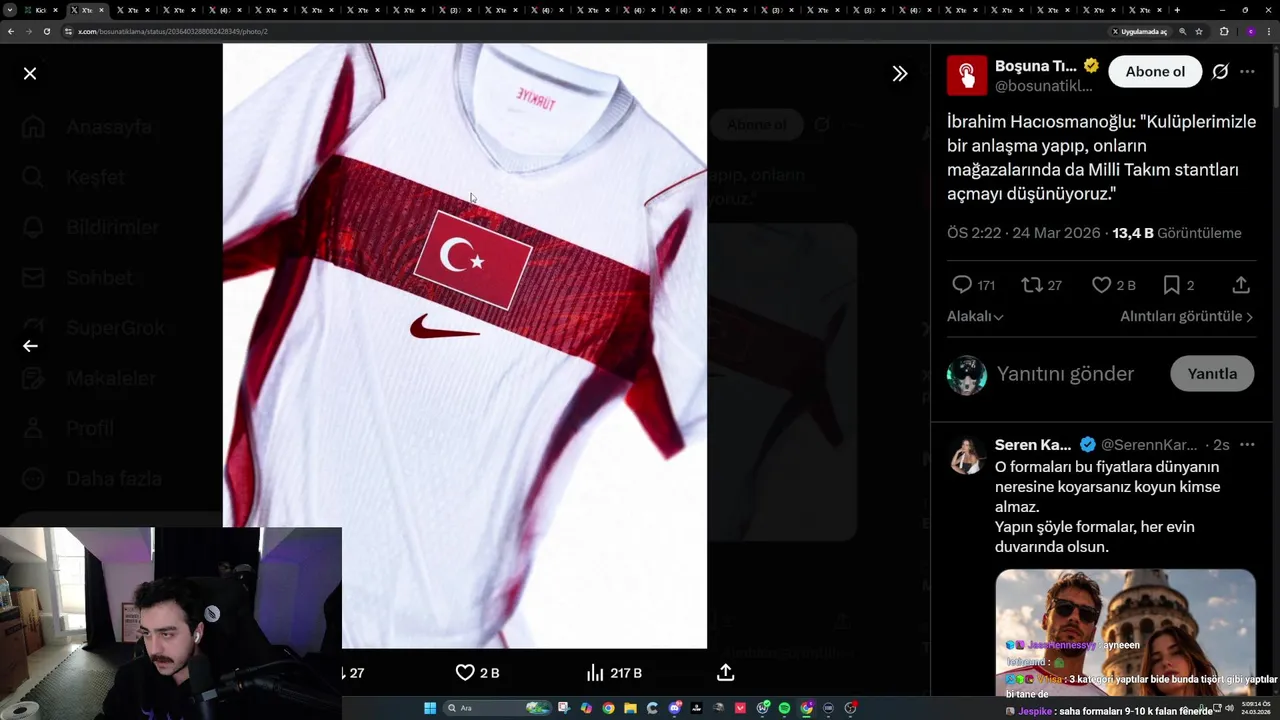This screenshot has width=1280, height=720.
Task: Click browser zoom magnifier icon
Action: 1183,31
